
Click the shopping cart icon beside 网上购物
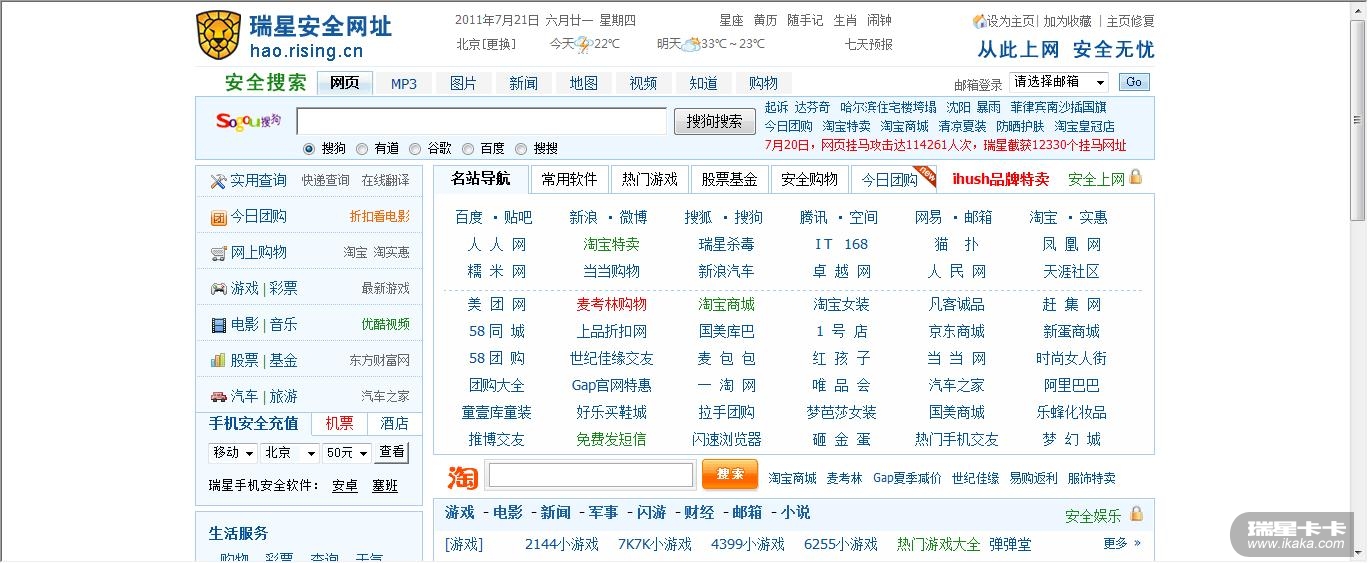[x=218, y=253]
